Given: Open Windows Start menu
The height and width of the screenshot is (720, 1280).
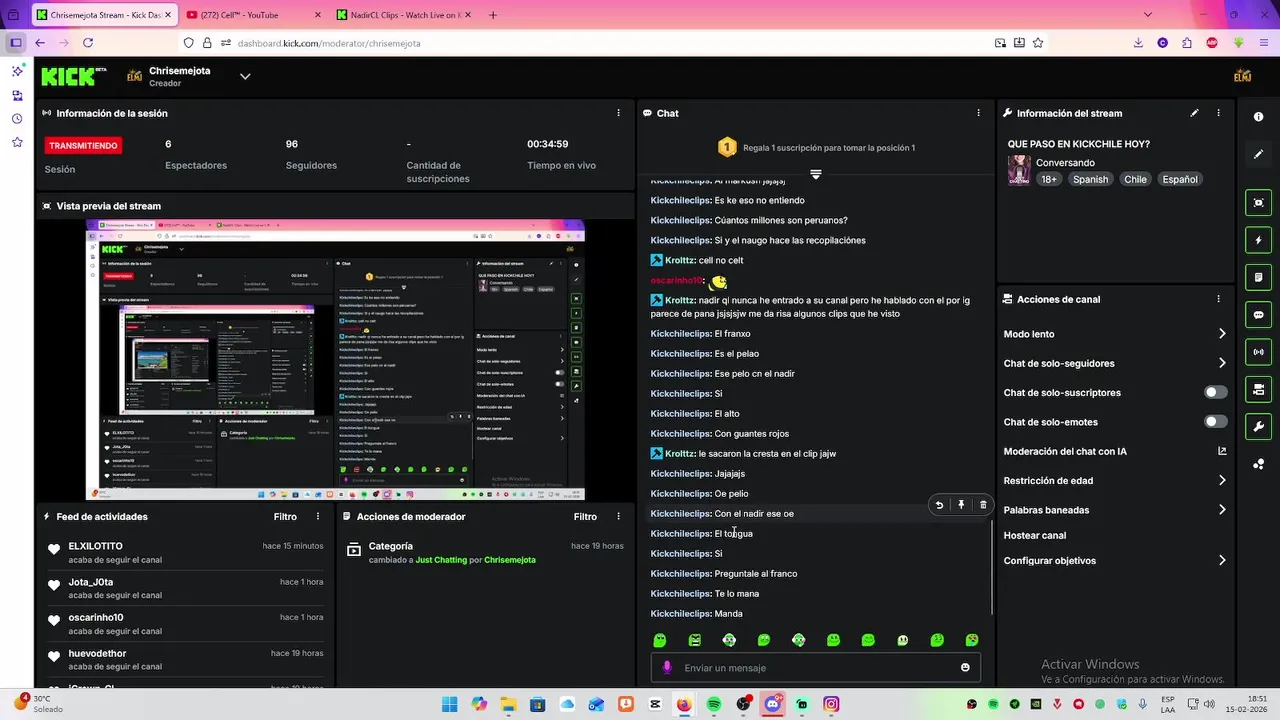Looking at the screenshot, I should pos(449,704).
